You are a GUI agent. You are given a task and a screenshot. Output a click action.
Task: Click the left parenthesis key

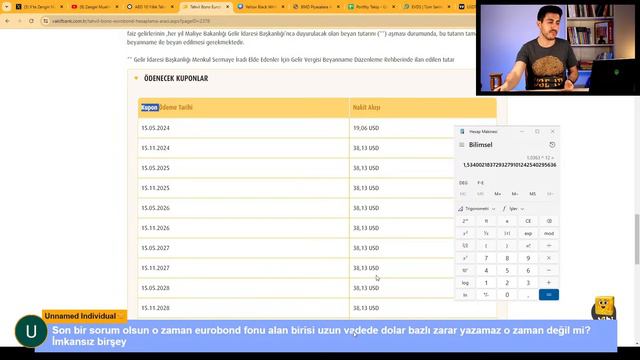pos(486,246)
